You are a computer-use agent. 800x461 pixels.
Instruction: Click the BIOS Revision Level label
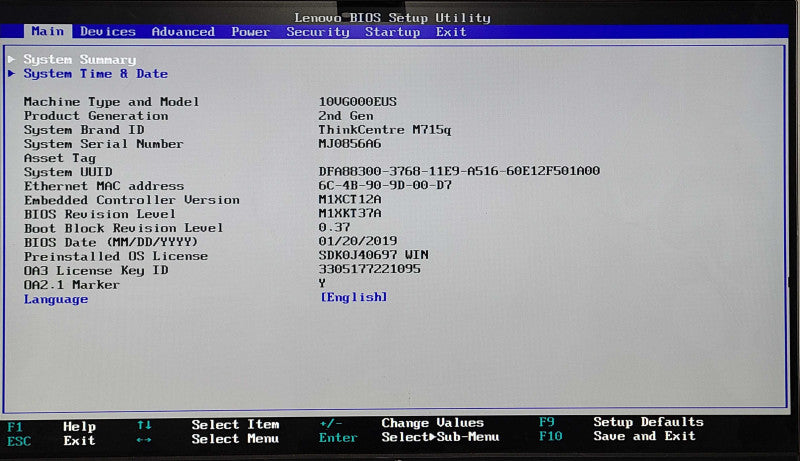coord(99,214)
